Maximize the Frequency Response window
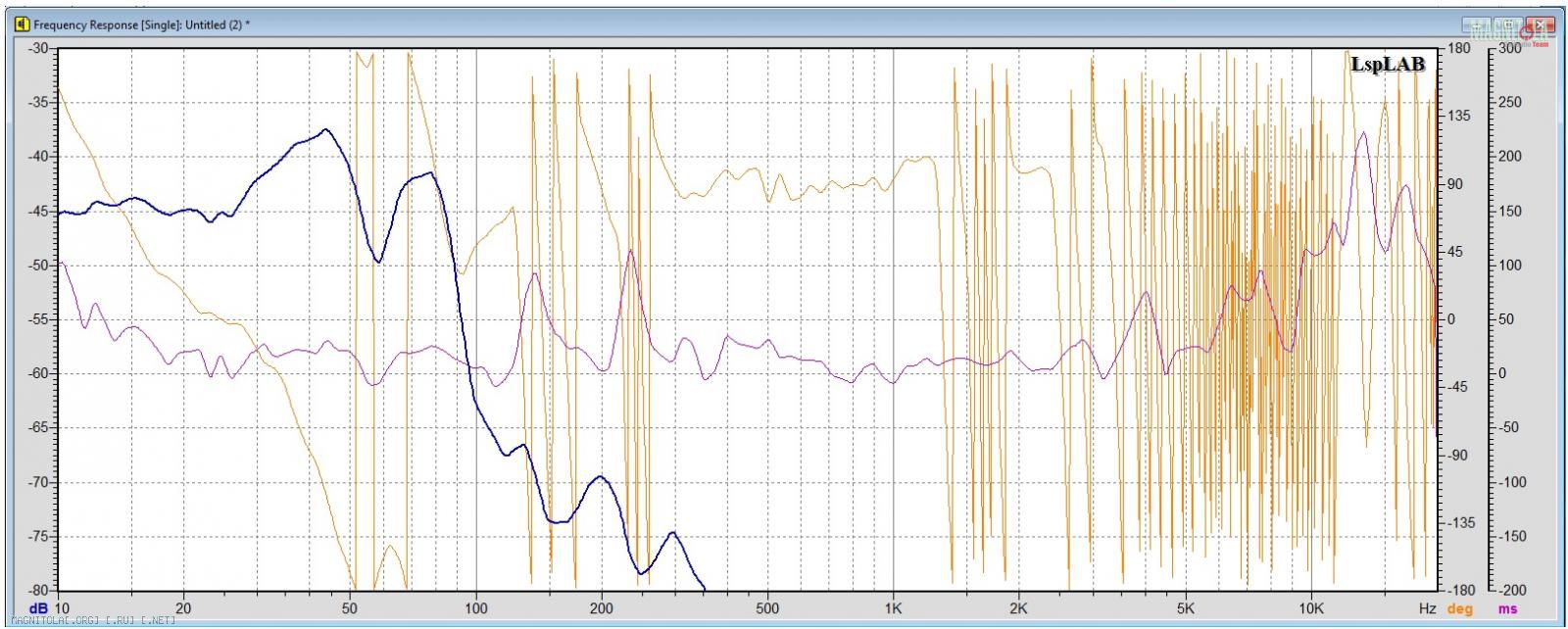Viewport: 1568px width, 629px height. point(1509,24)
